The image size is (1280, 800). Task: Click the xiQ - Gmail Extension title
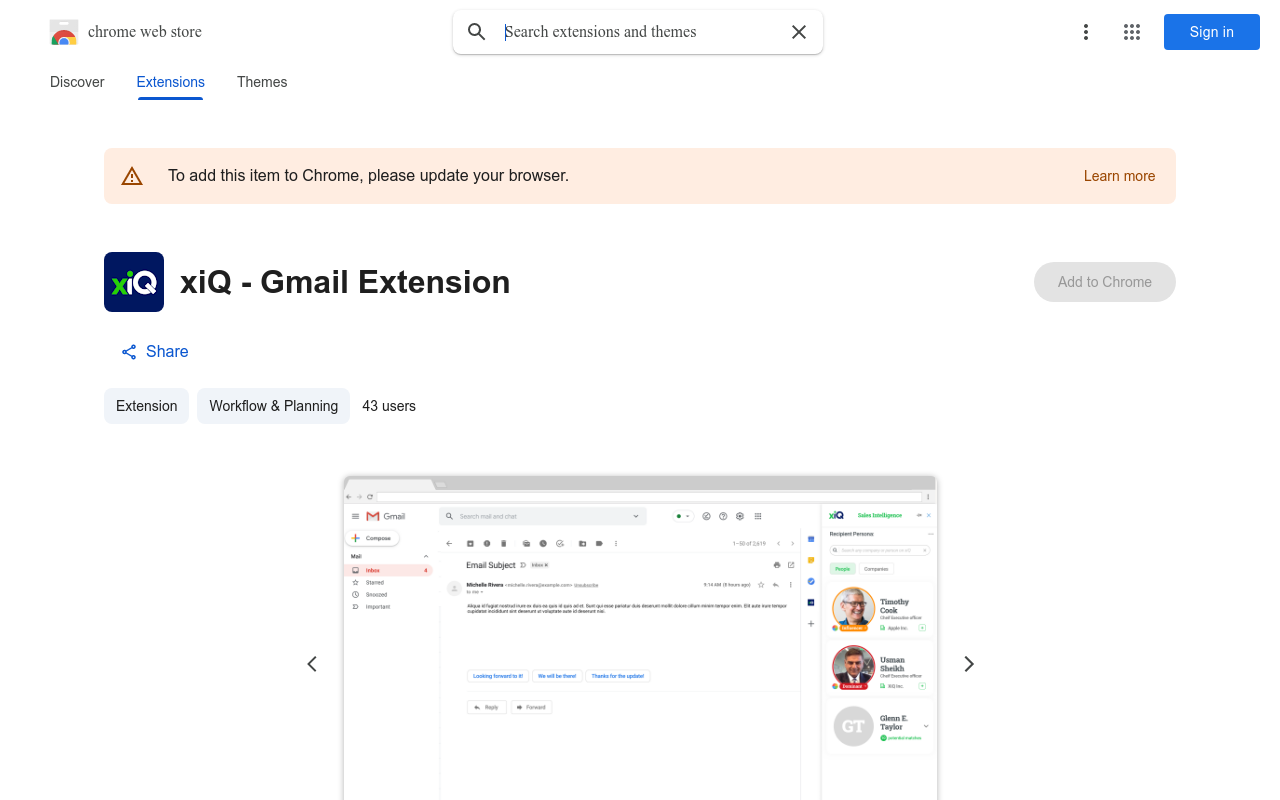coord(345,282)
